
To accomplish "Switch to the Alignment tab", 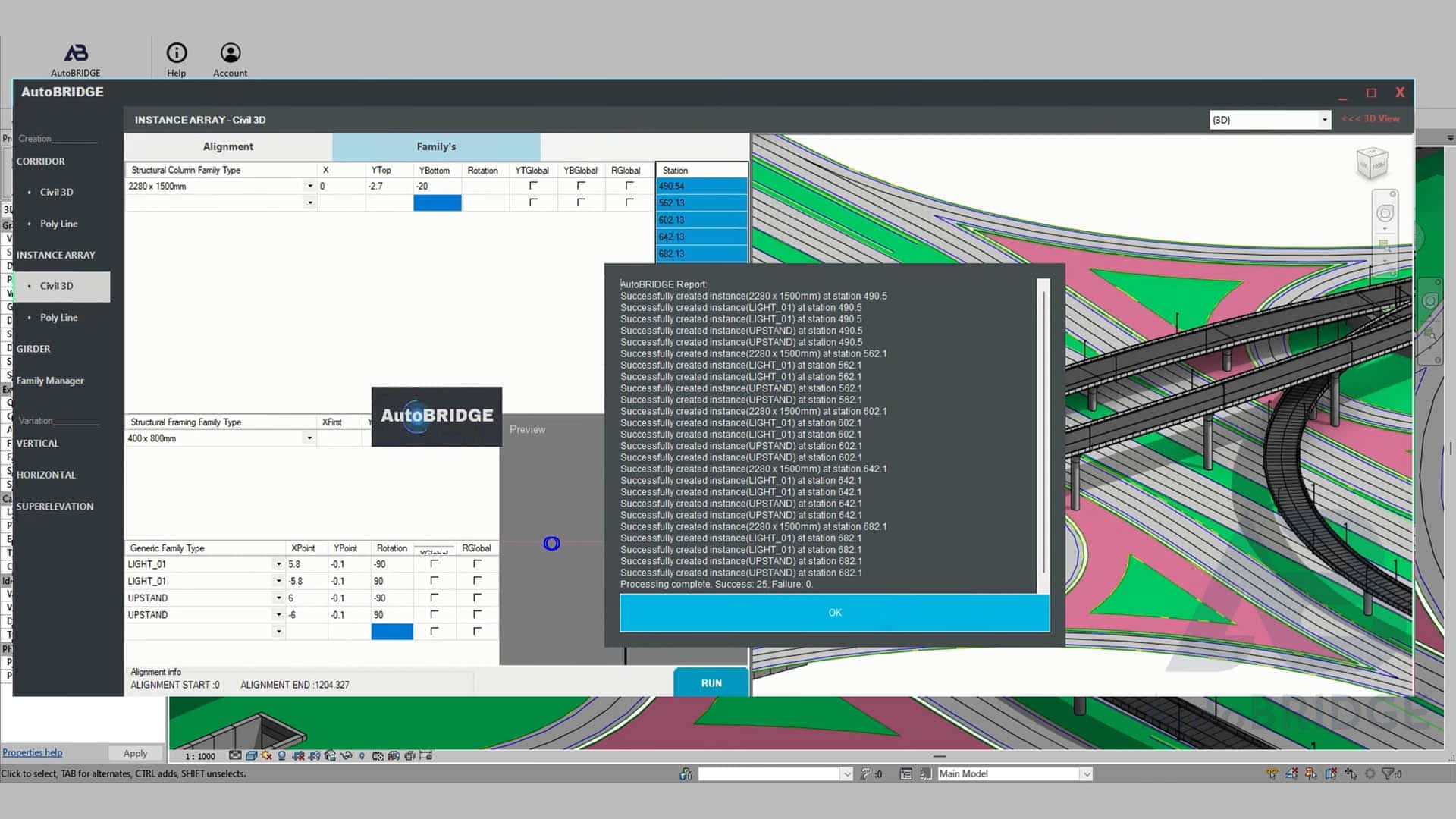I will pos(228,146).
